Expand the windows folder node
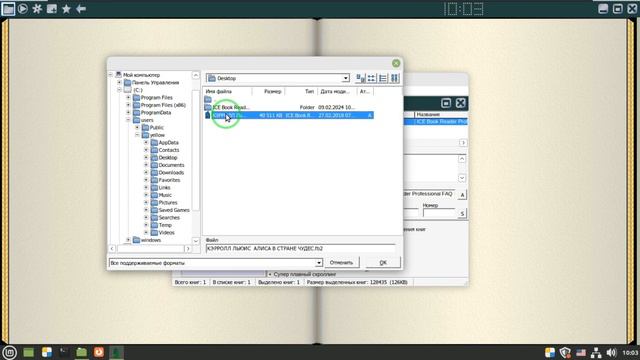The height and width of the screenshot is (360, 640). [x=128, y=240]
